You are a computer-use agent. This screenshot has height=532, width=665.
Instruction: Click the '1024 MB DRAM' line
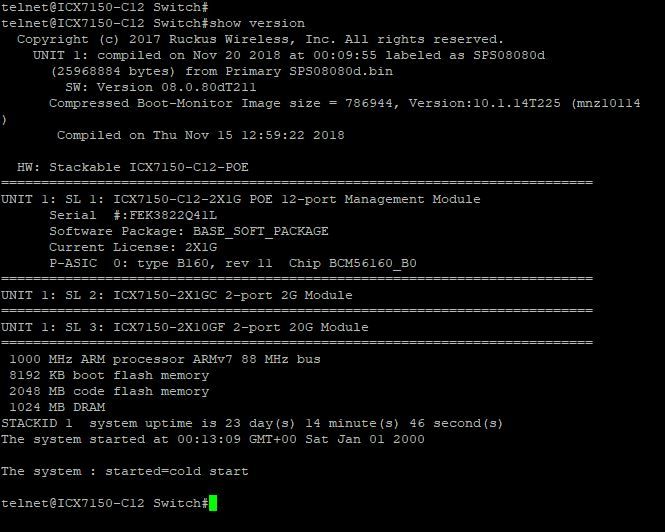(x=57, y=407)
